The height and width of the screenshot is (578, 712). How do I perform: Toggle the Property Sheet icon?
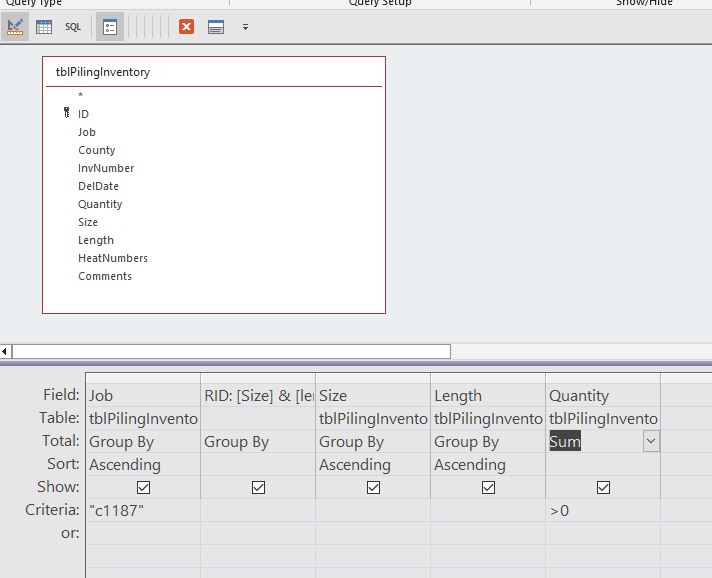coord(110,27)
